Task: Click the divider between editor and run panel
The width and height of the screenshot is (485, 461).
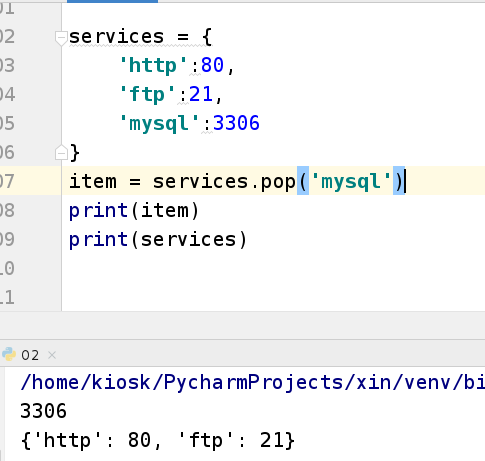Action: [242, 325]
